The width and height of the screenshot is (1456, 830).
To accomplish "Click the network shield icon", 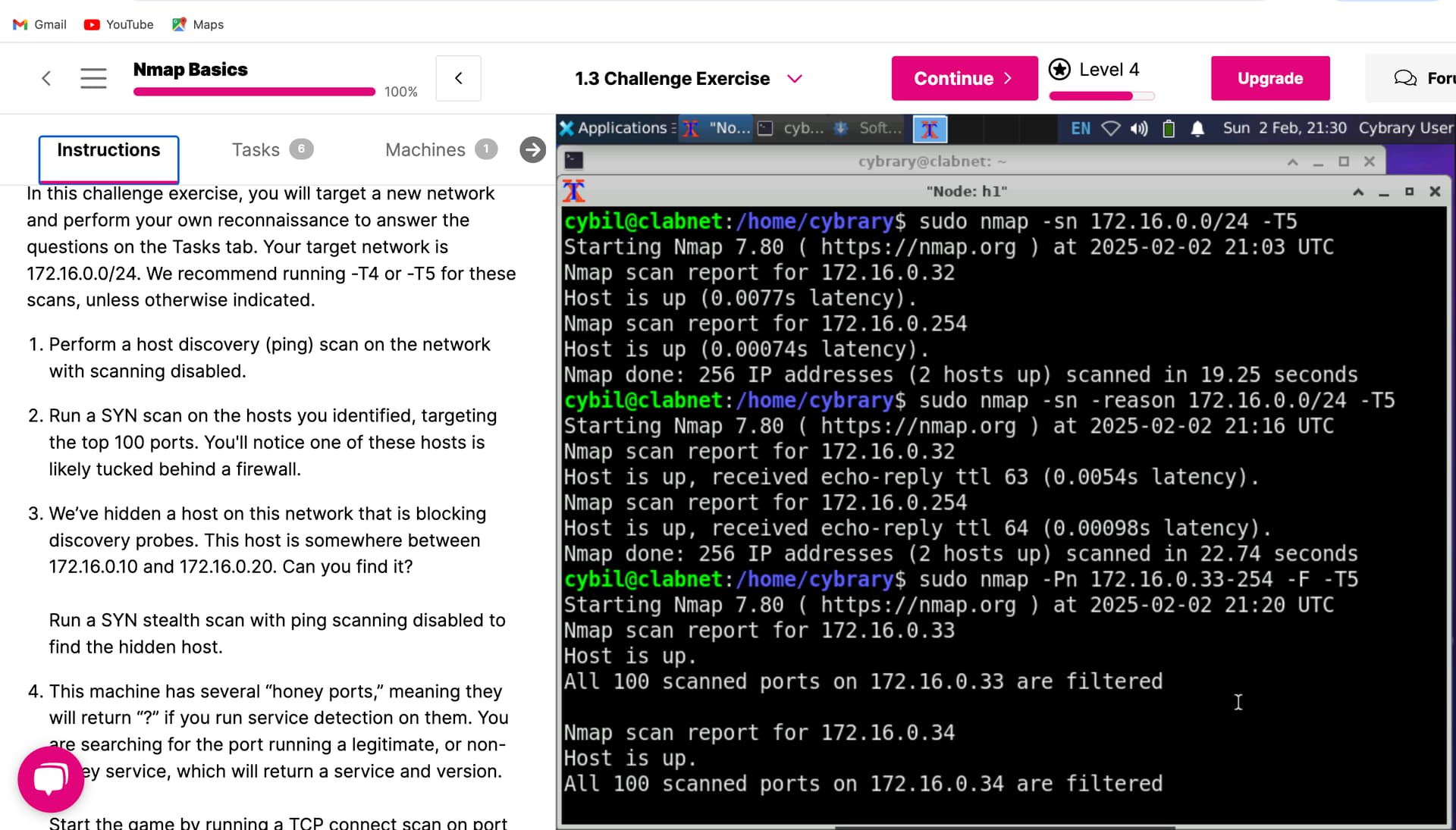I will click(1110, 129).
